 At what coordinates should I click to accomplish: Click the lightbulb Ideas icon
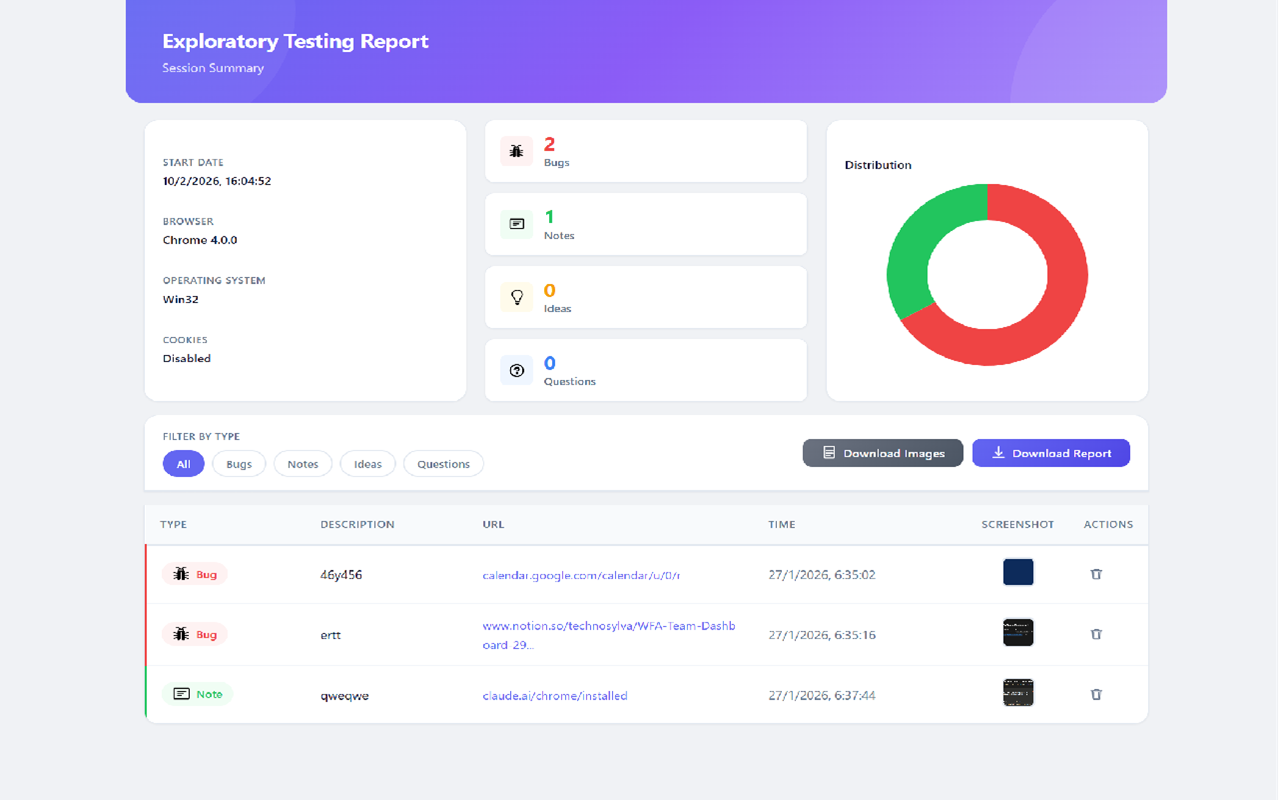click(x=515, y=297)
